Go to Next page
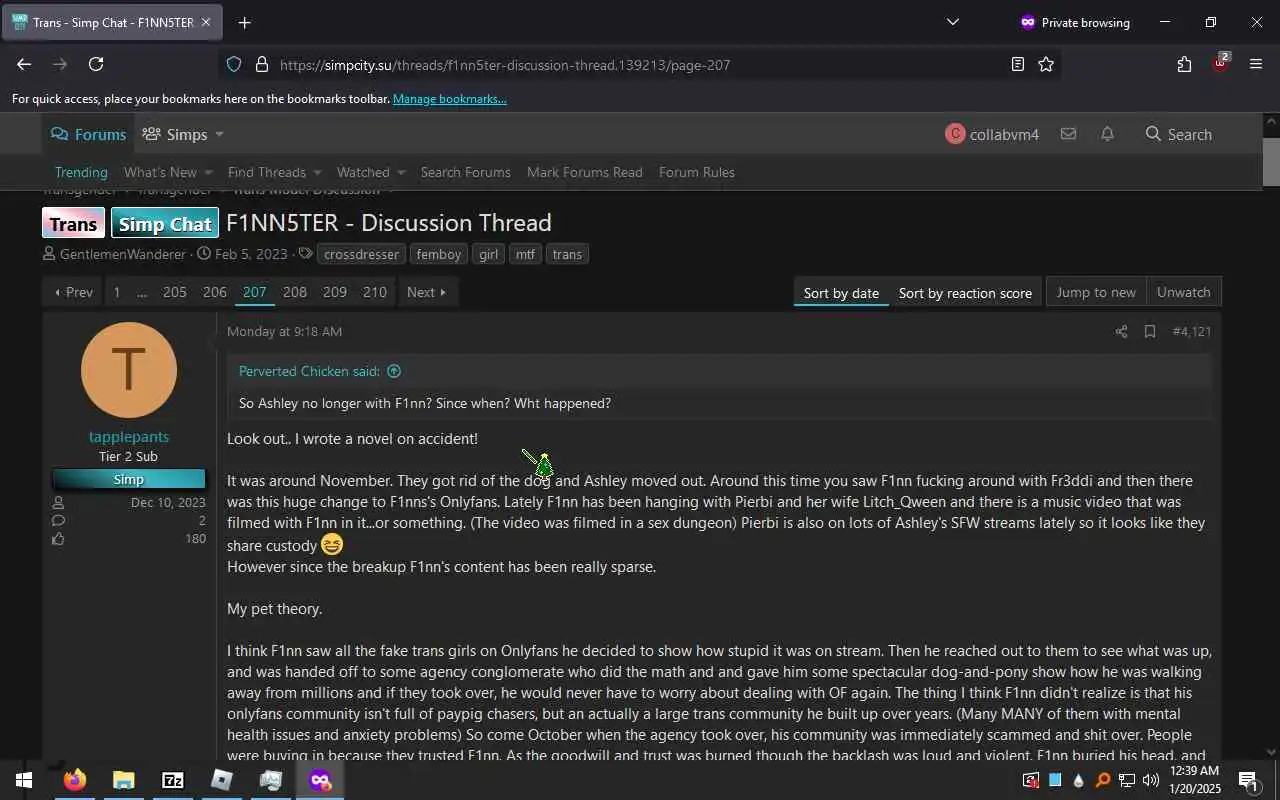 [x=426, y=292]
